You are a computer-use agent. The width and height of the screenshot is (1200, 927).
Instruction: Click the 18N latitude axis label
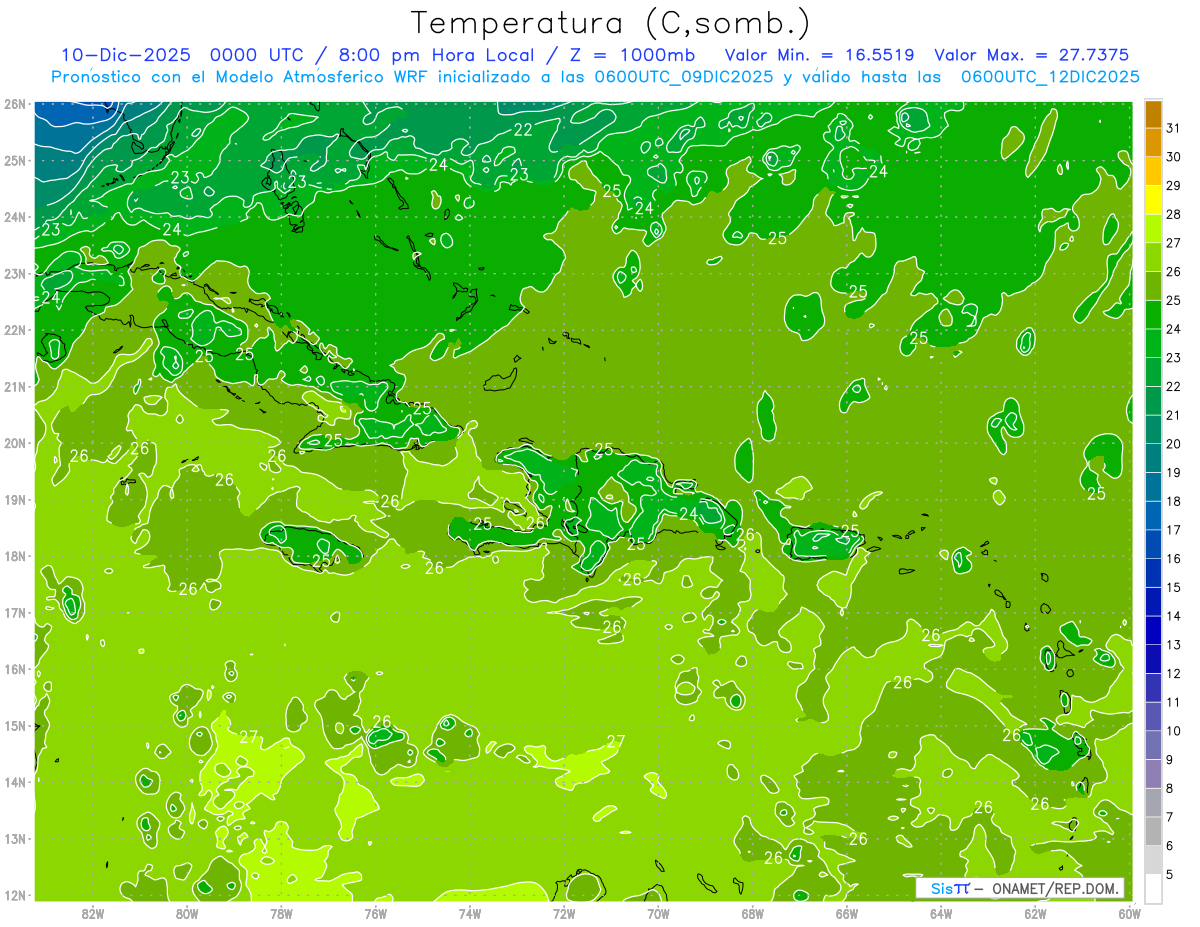click(x=14, y=556)
